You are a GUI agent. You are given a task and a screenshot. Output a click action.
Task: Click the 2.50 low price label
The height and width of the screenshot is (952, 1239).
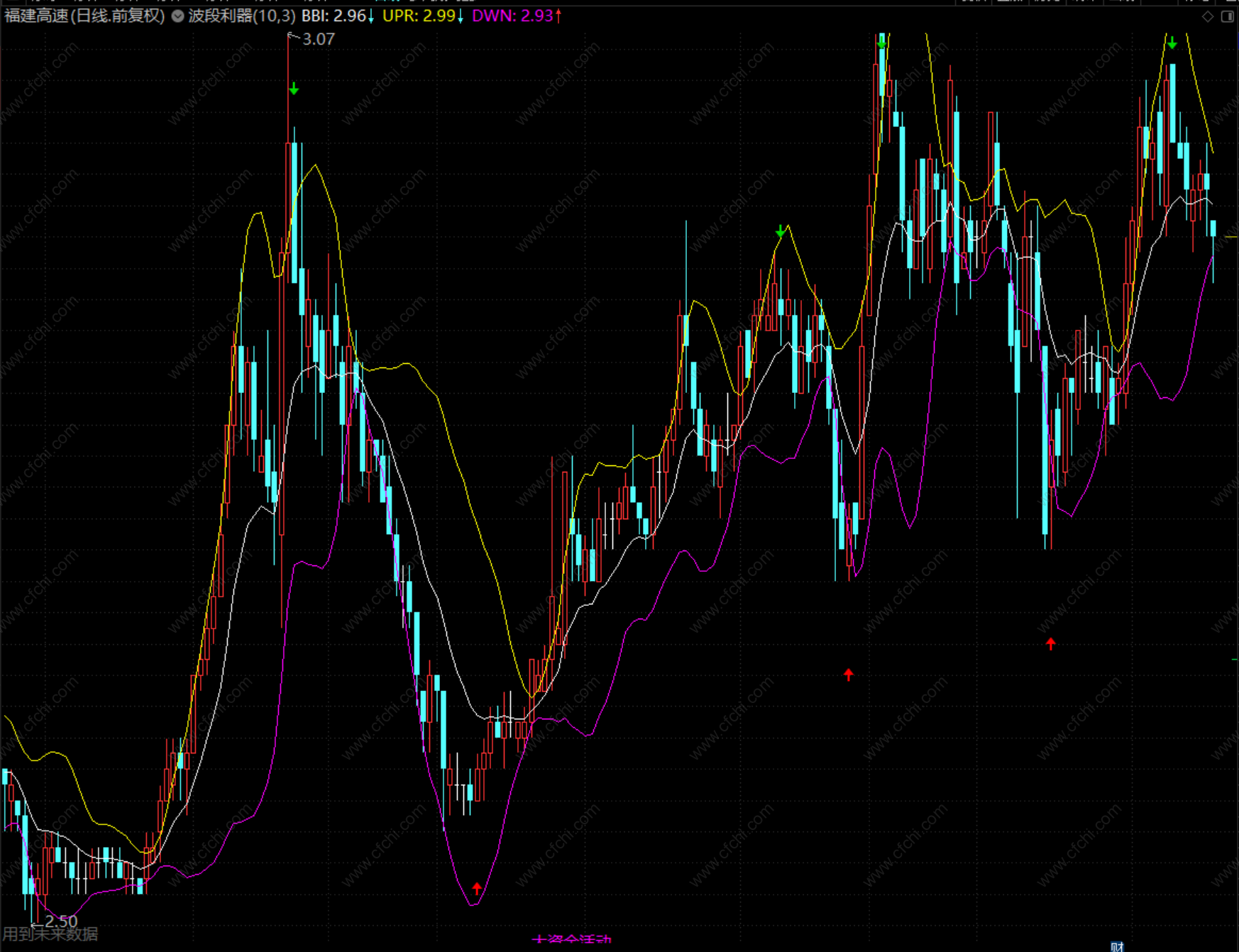click(x=61, y=921)
